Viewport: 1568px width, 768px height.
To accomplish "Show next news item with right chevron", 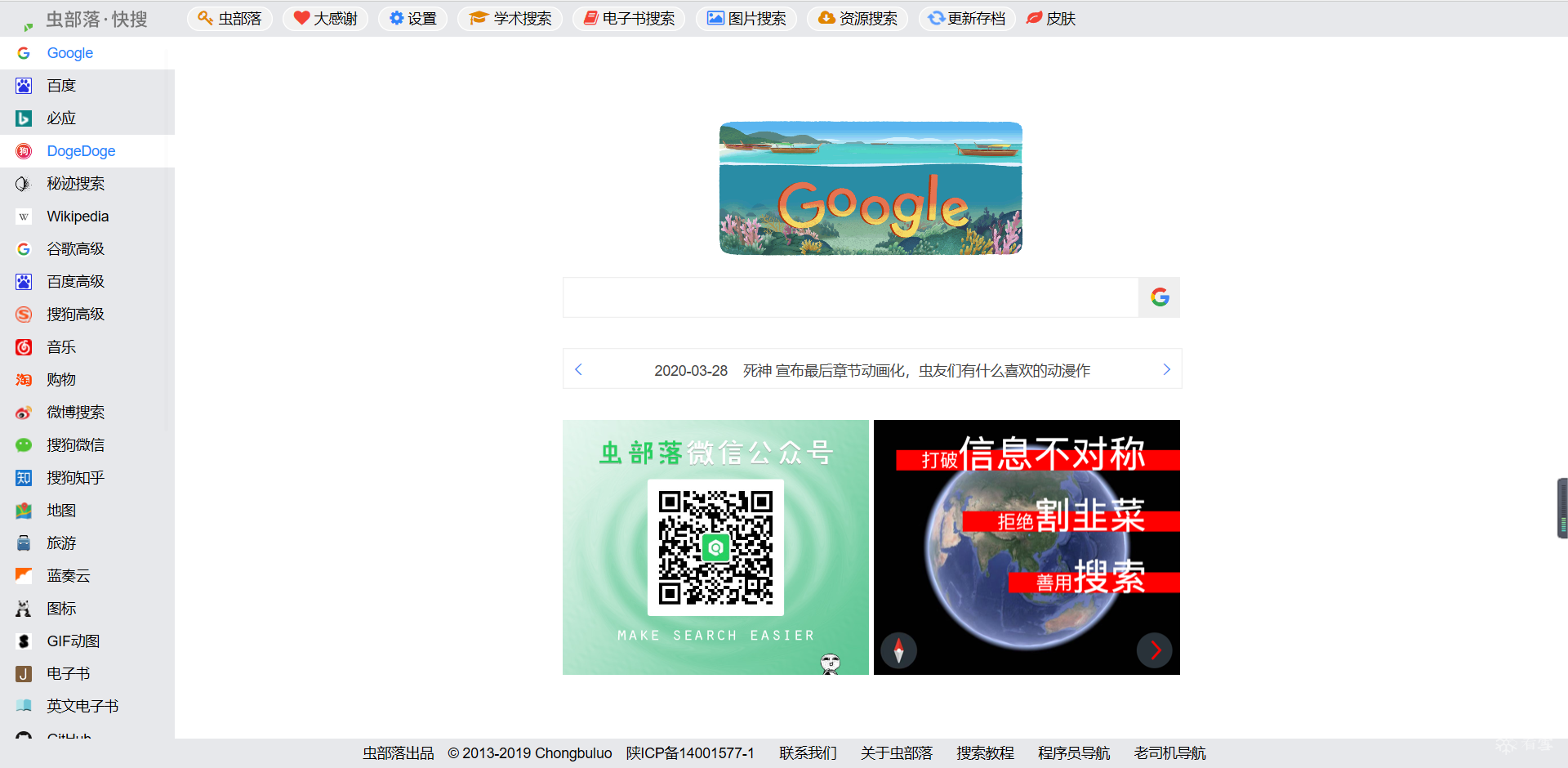I will (1166, 369).
